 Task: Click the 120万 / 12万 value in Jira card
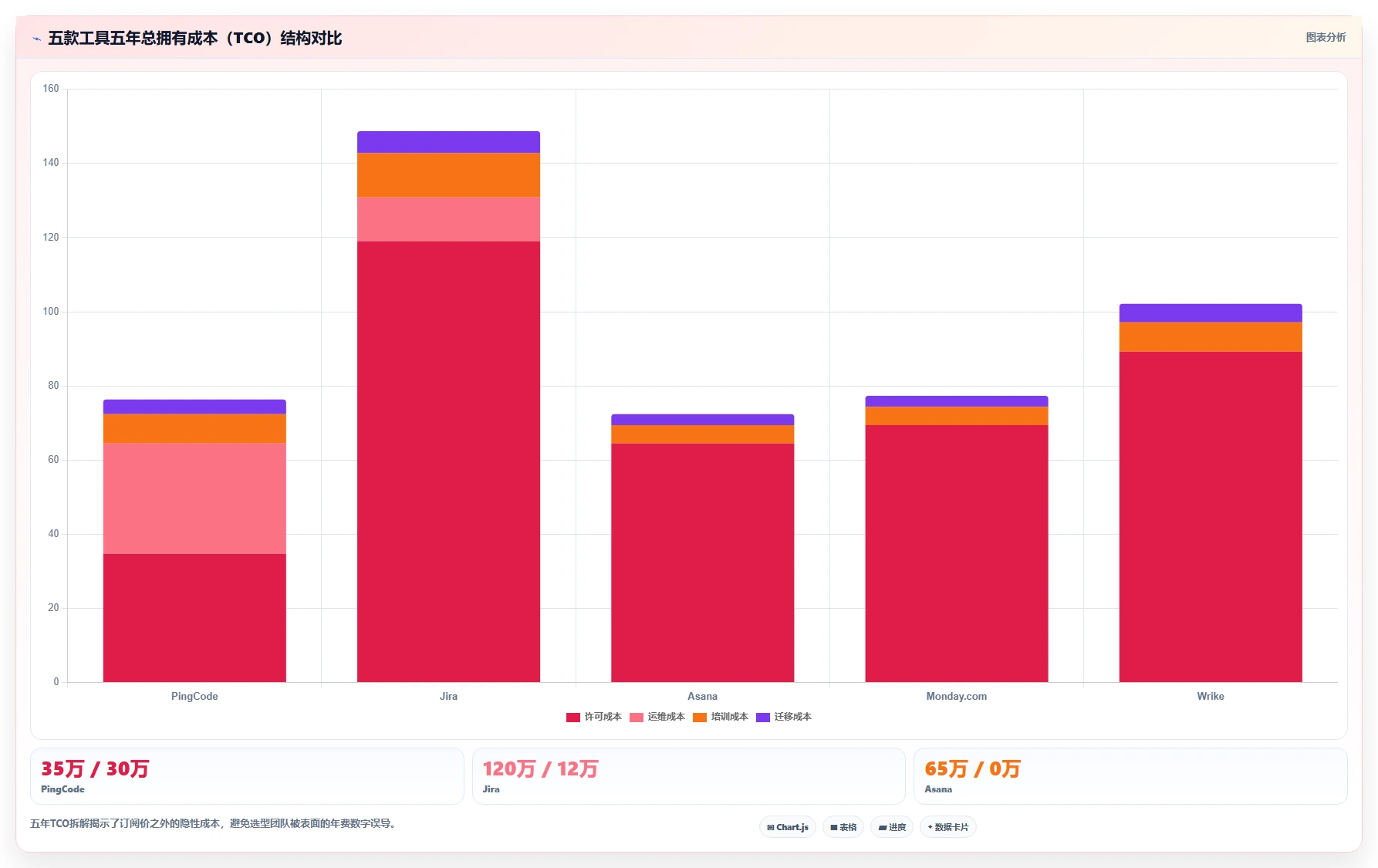tap(540, 768)
